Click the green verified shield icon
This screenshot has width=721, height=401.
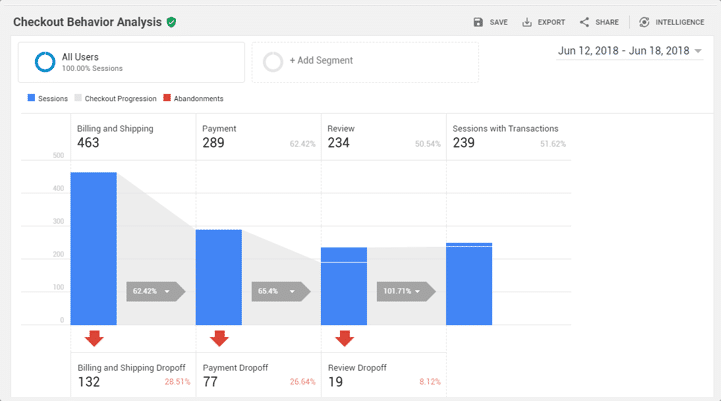coord(172,22)
